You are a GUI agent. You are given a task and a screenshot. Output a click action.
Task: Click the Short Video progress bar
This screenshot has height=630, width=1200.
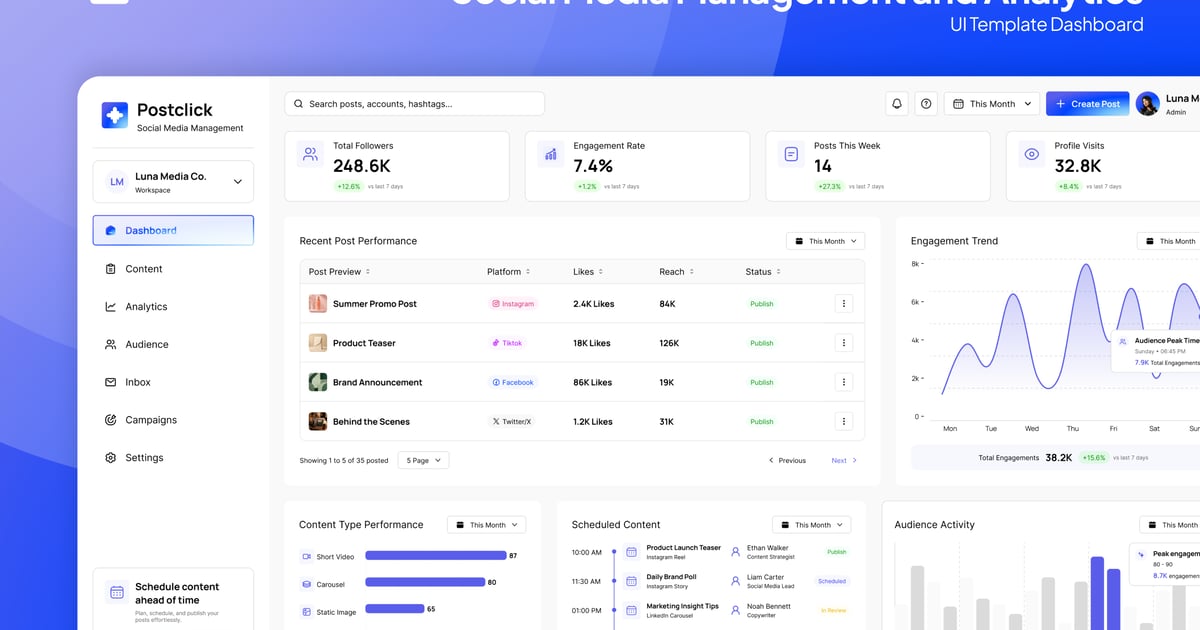[x=436, y=556]
